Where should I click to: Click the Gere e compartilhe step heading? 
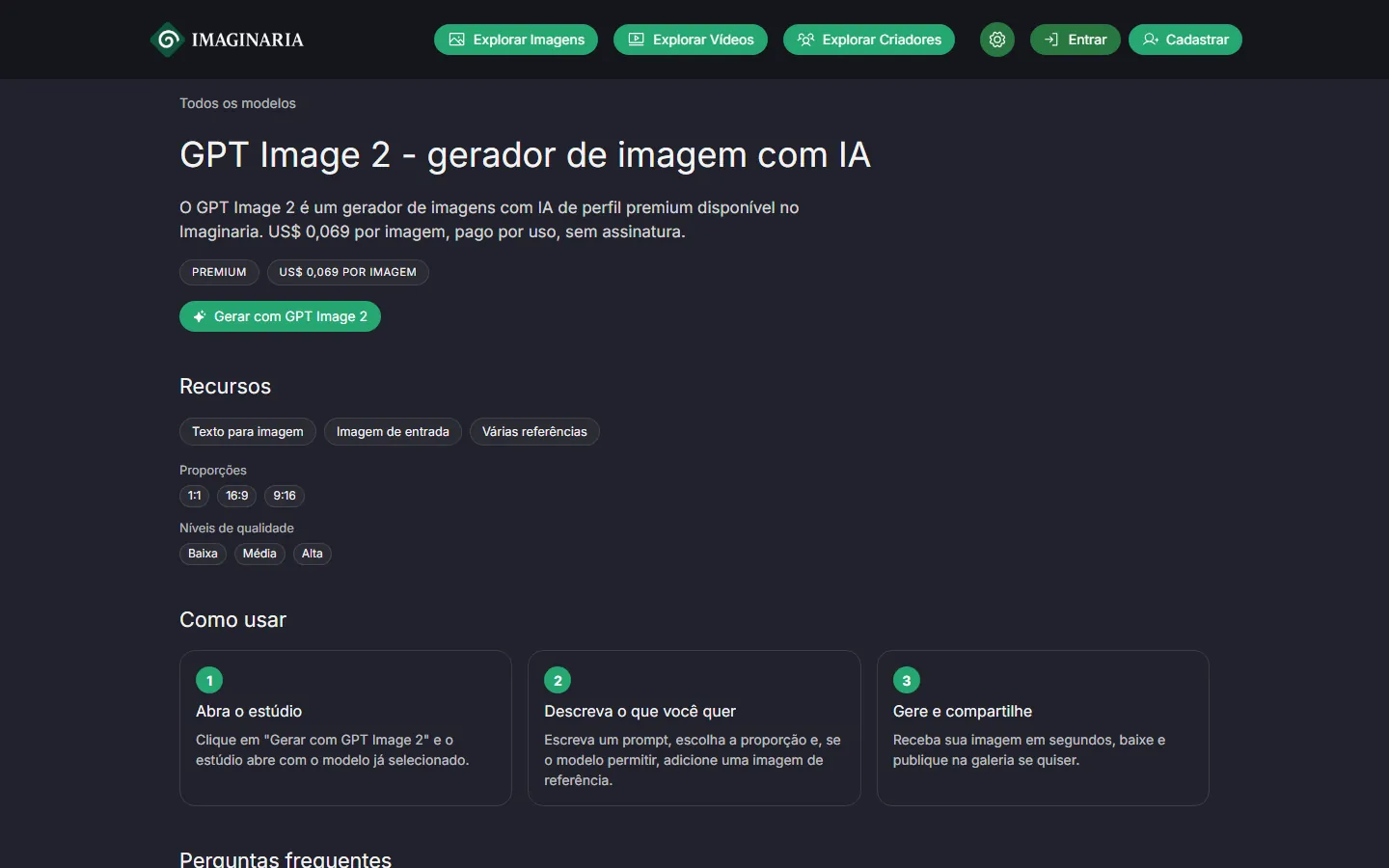click(x=963, y=711)
